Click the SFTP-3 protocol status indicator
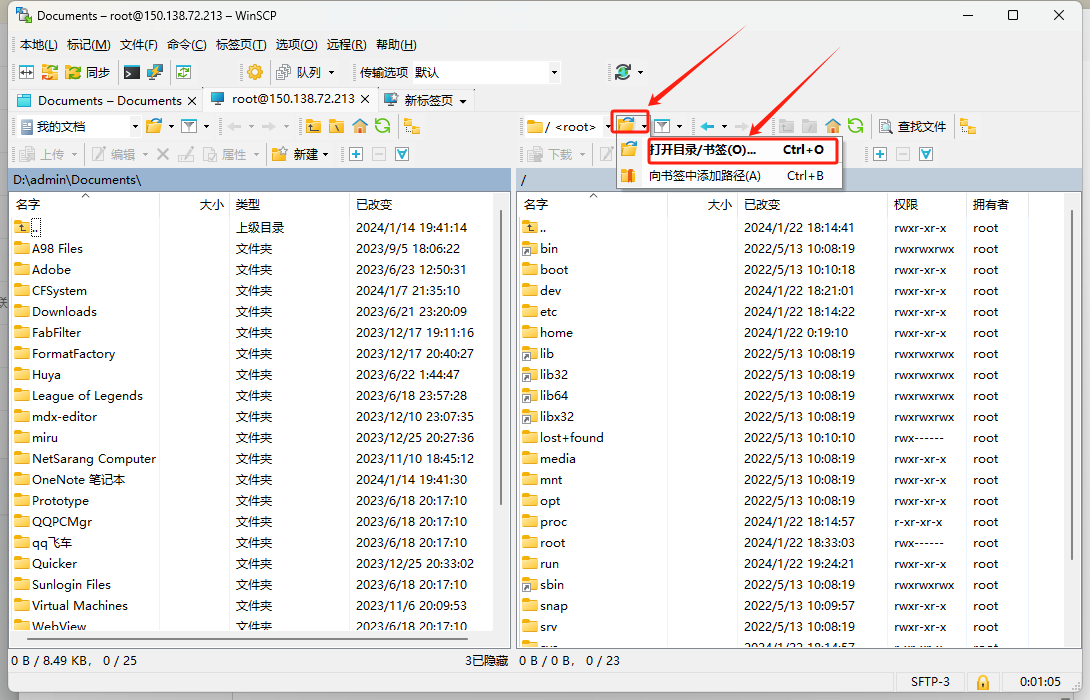Screen dimensions: 1090x700 tap(930, 681)
